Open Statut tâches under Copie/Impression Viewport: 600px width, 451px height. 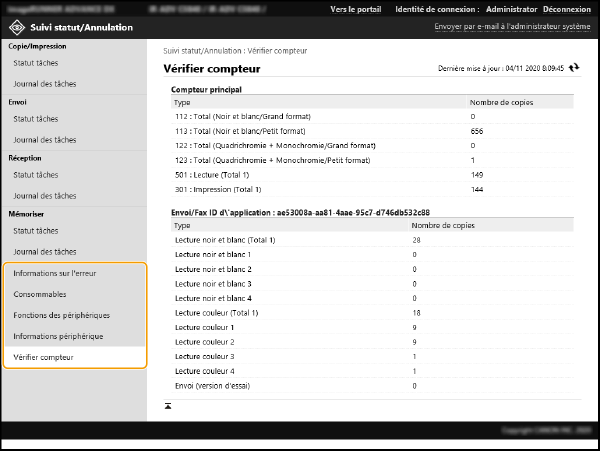pyautogui.click(x=35, y=63)
